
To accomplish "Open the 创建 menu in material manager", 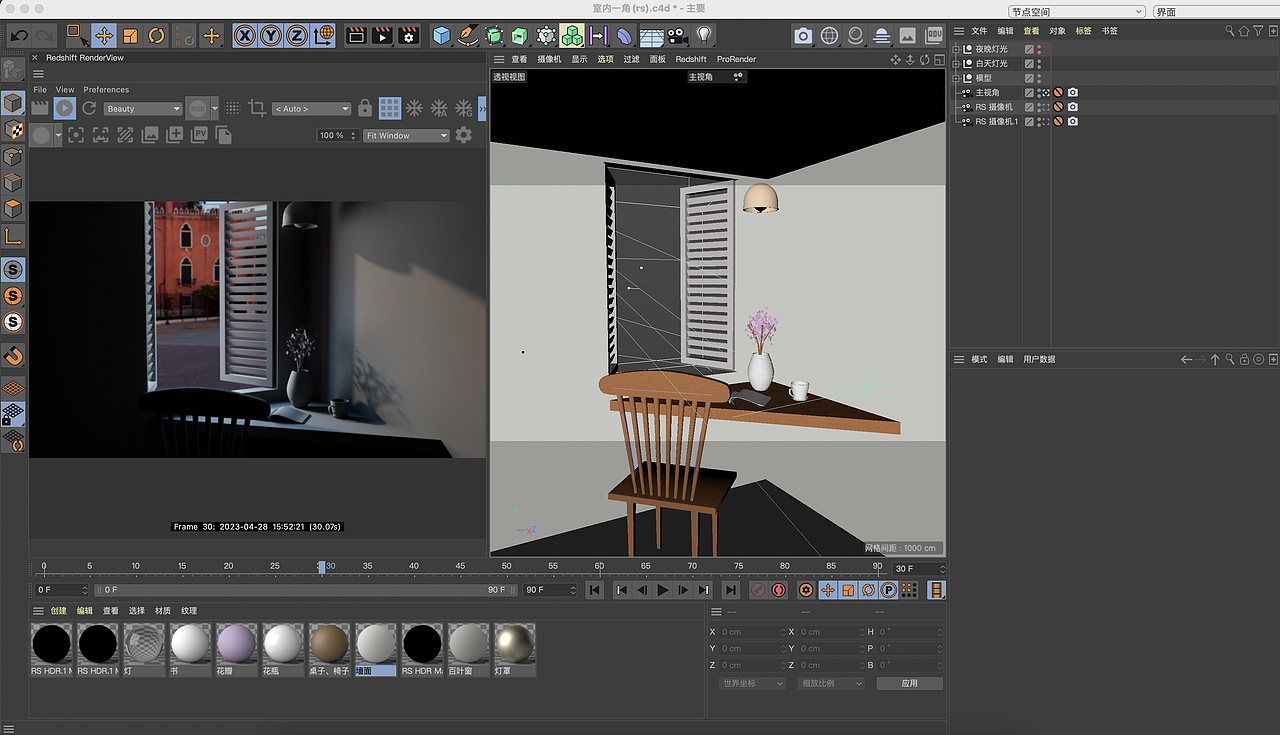I will click(x=58, y=611).
